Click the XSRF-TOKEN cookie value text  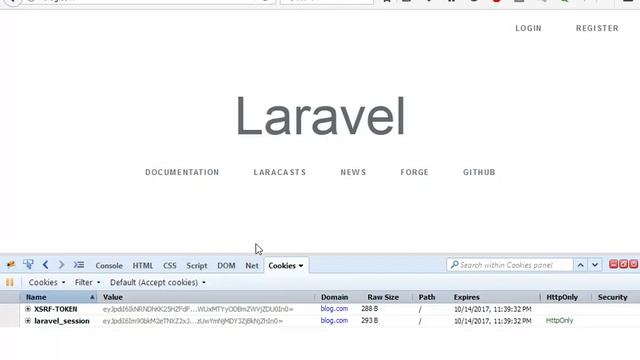point(198,309)
